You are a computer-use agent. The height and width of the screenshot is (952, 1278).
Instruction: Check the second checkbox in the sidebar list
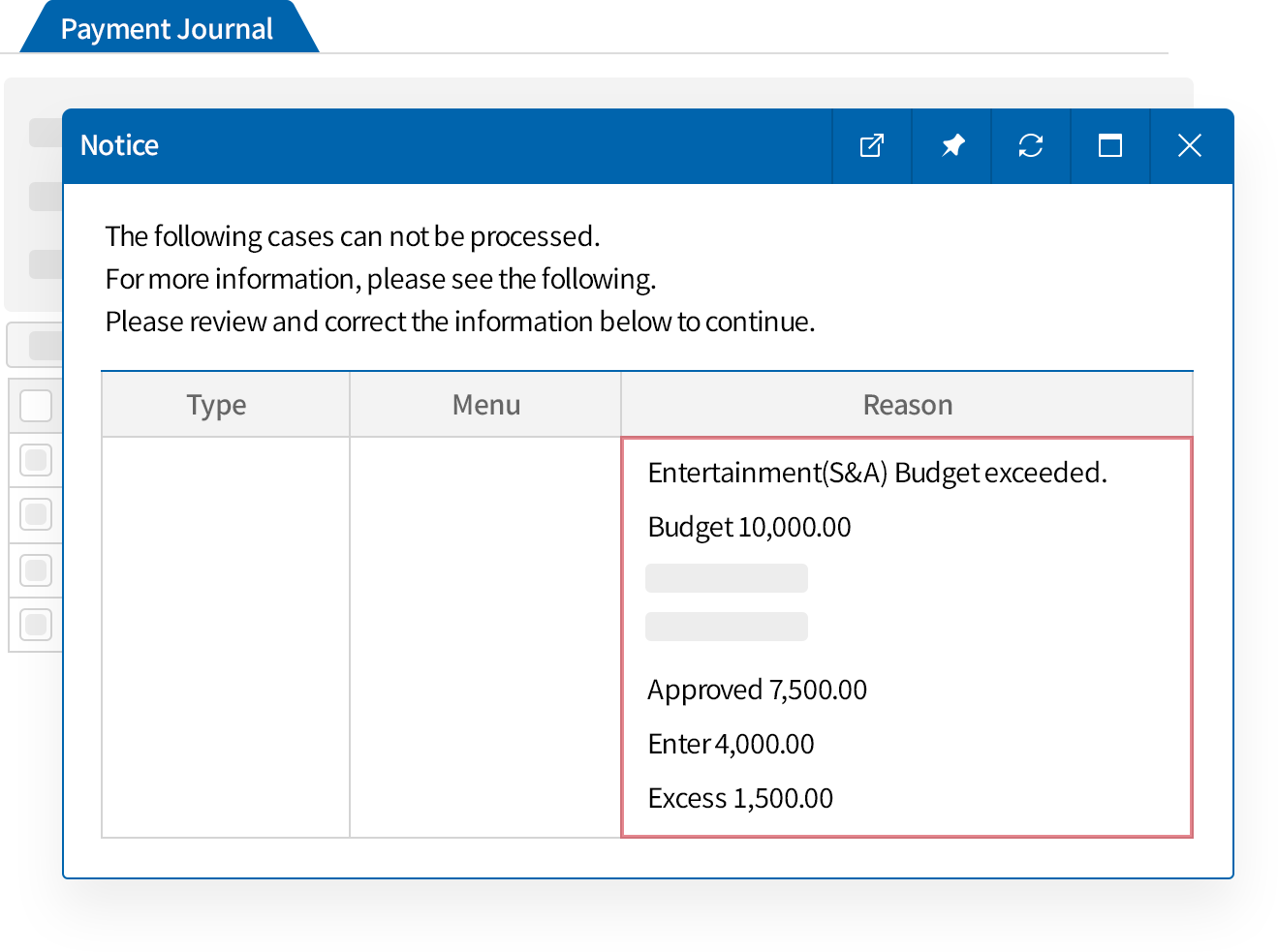coord(36,459)
